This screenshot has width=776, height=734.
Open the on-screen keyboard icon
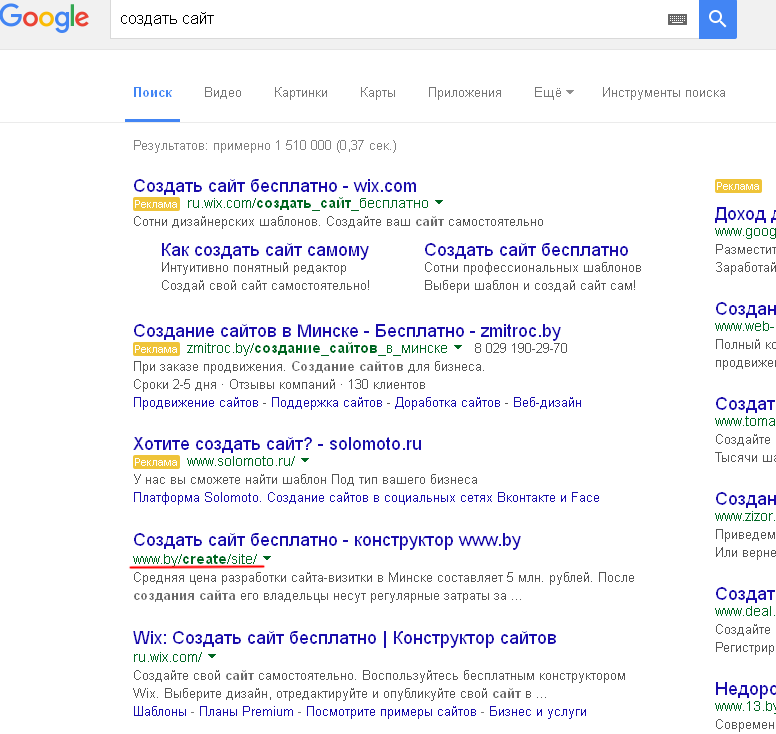click(677, 19)
